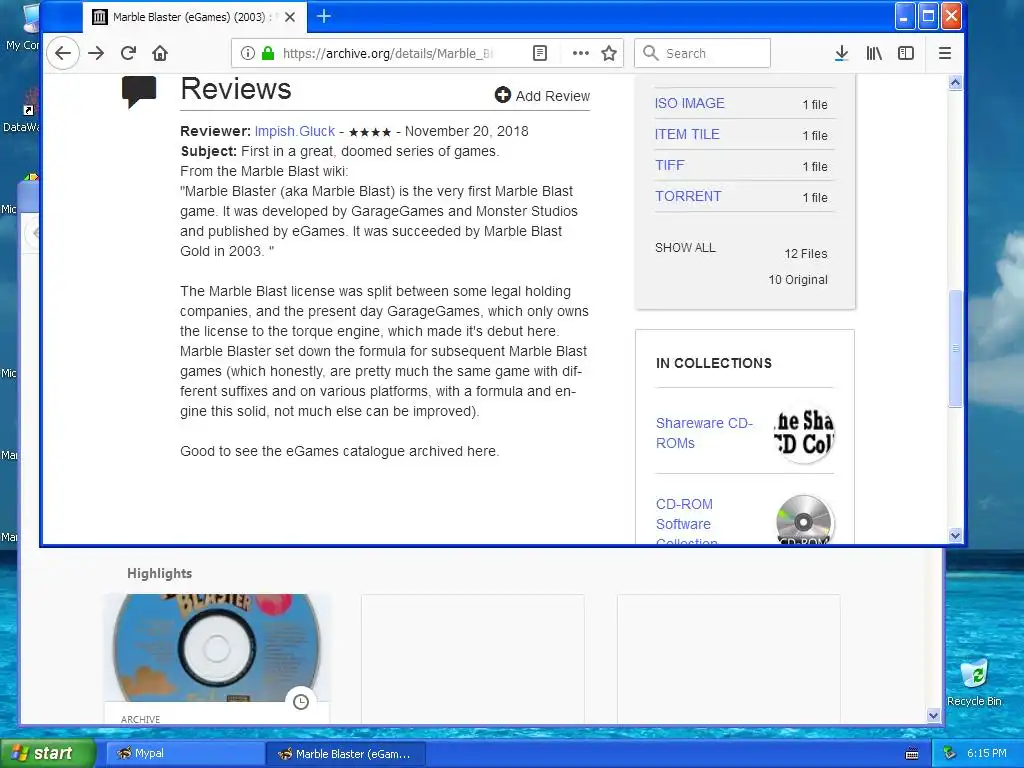
Task: Open the browser hamburger menu
Action: [944, 53]
